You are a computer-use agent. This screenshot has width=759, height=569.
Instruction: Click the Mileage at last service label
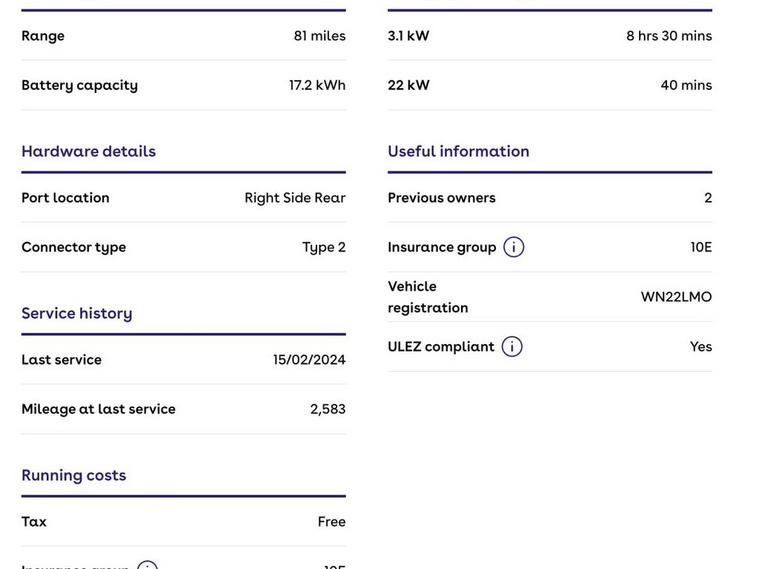coord(99,409)
